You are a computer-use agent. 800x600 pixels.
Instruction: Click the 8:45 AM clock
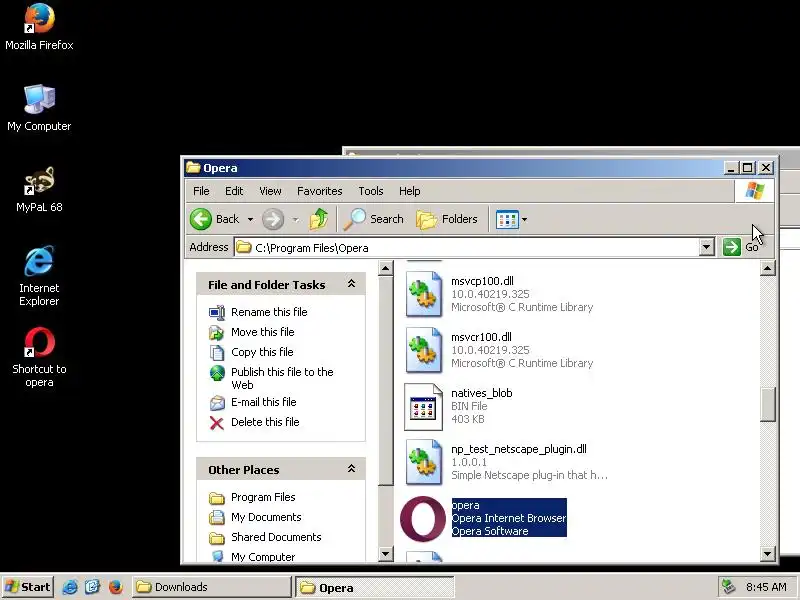point(766,587)
